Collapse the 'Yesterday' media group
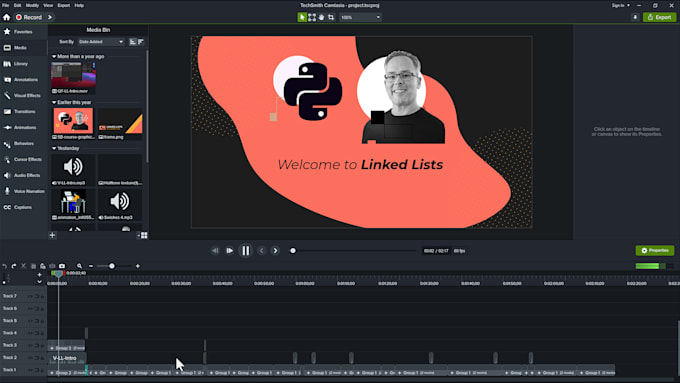 pos(54,148)
